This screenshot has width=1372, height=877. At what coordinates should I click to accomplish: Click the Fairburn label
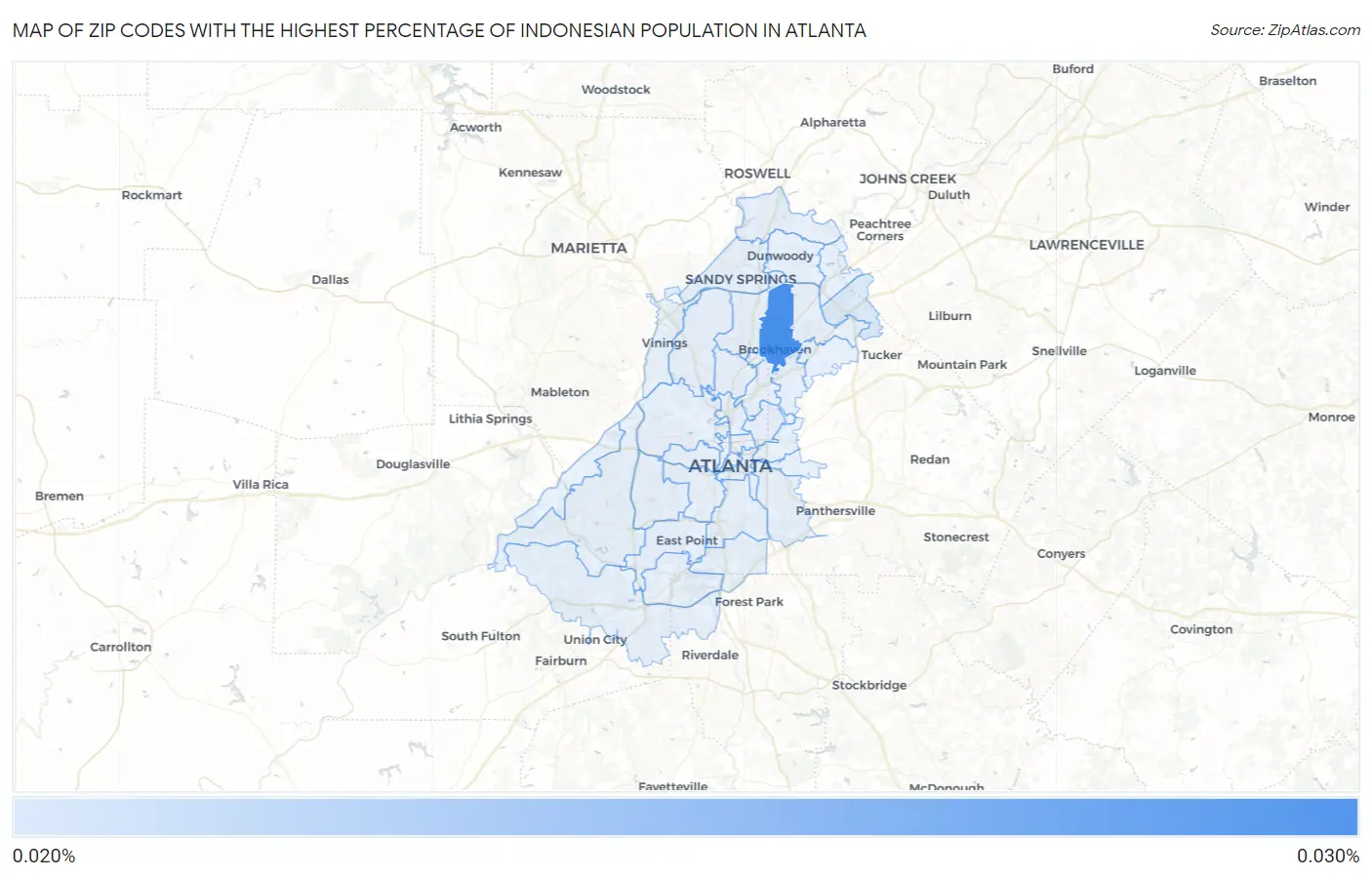(x=561, y=661)
